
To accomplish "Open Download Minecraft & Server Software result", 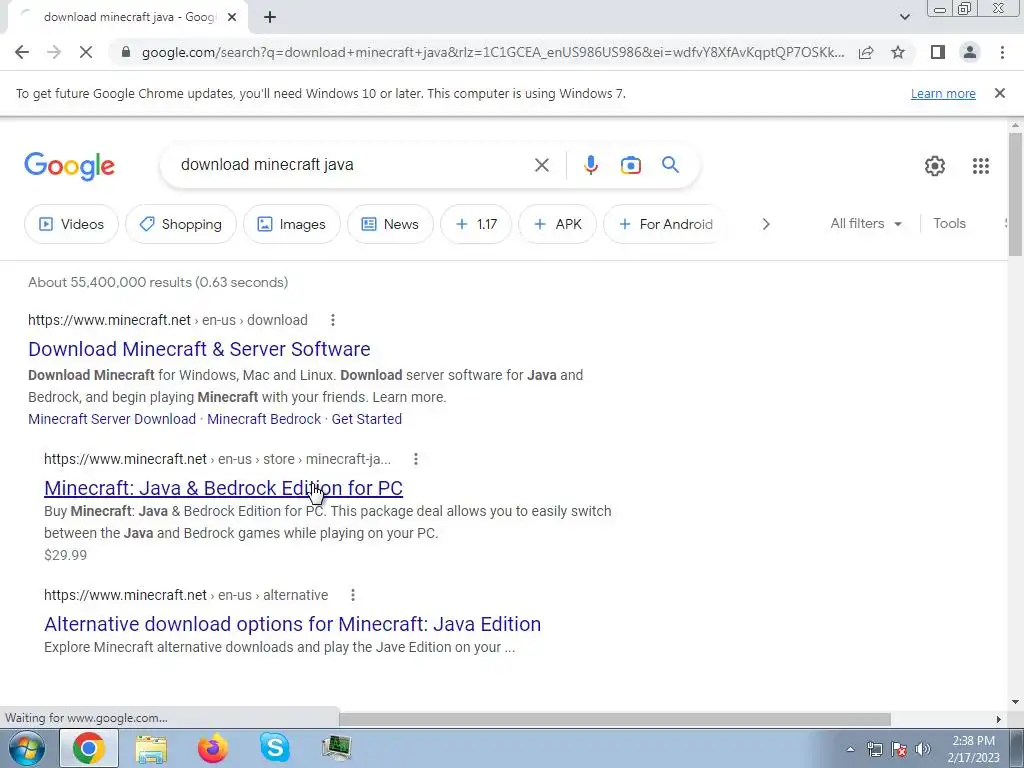I will pos(199,349).
